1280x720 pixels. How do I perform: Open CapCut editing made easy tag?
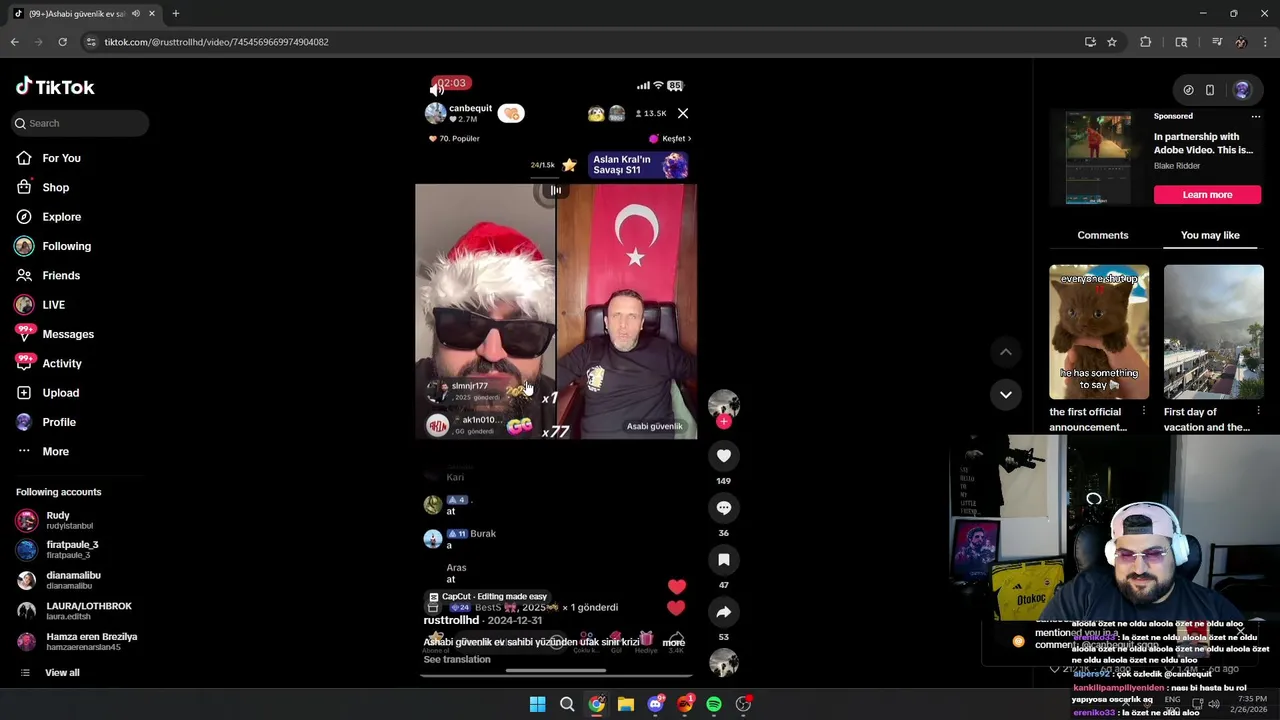pyautogui.click(x=487, y=597)
